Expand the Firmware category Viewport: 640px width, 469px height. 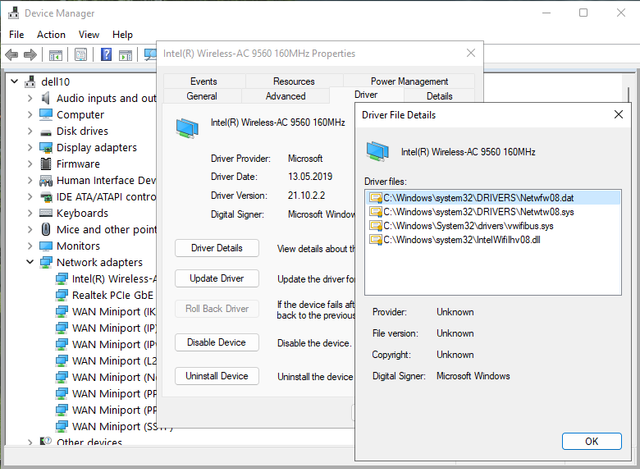click(x=30, y=164)
